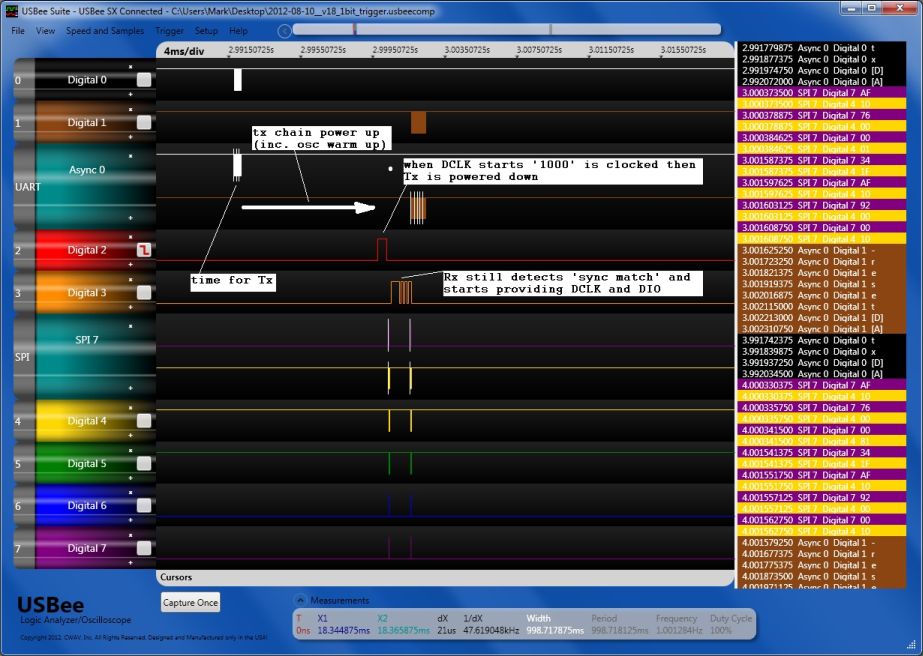Screen dimensions: 923x656
Task: Remove Digital 7 channel with its x icon
Action: (x=131, y=535)
